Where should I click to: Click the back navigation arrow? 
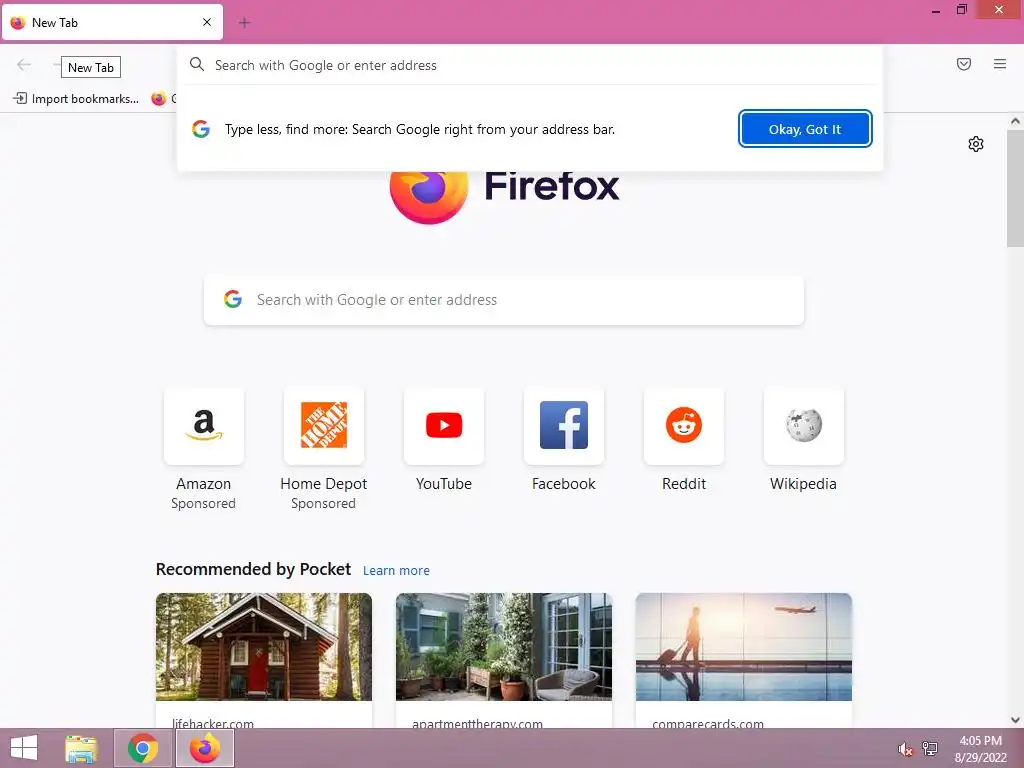[24, 64]
